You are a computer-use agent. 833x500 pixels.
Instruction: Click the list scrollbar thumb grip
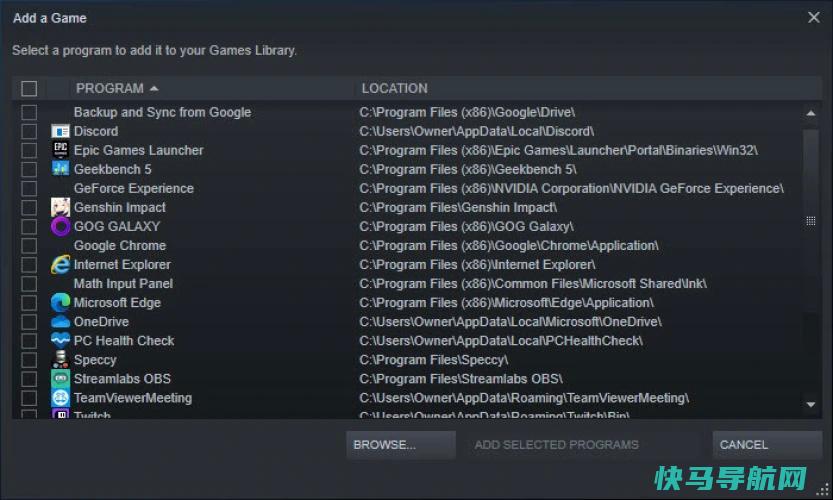pyautogui.click(x=811, y=221)
